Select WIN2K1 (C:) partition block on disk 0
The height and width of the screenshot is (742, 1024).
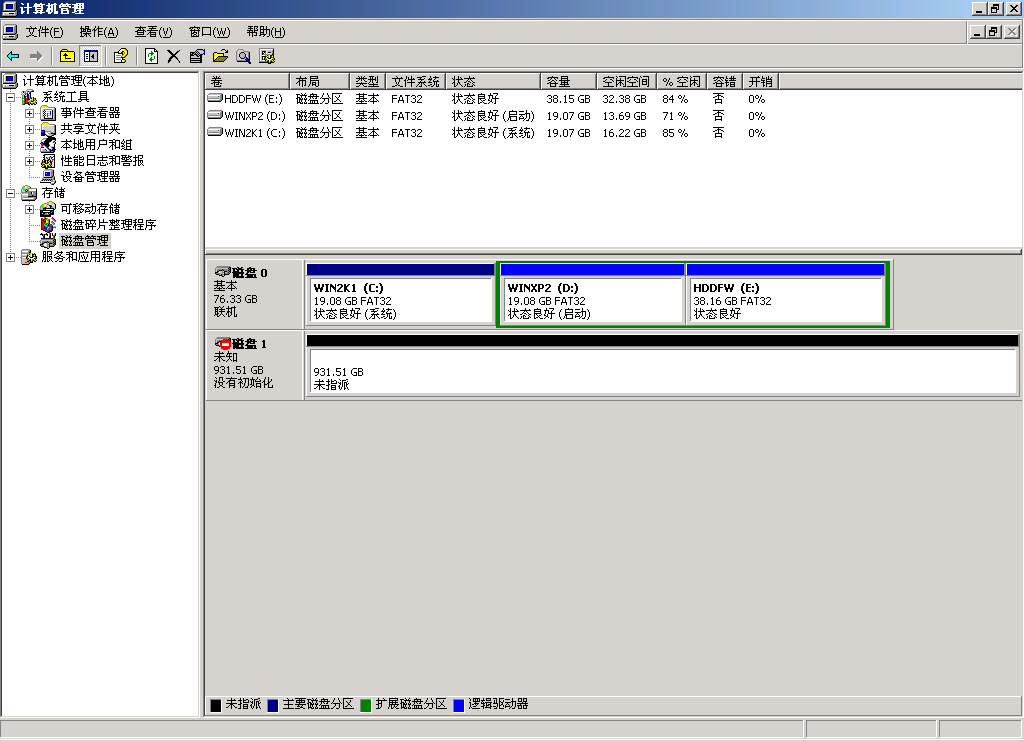(x=400, y=294)
